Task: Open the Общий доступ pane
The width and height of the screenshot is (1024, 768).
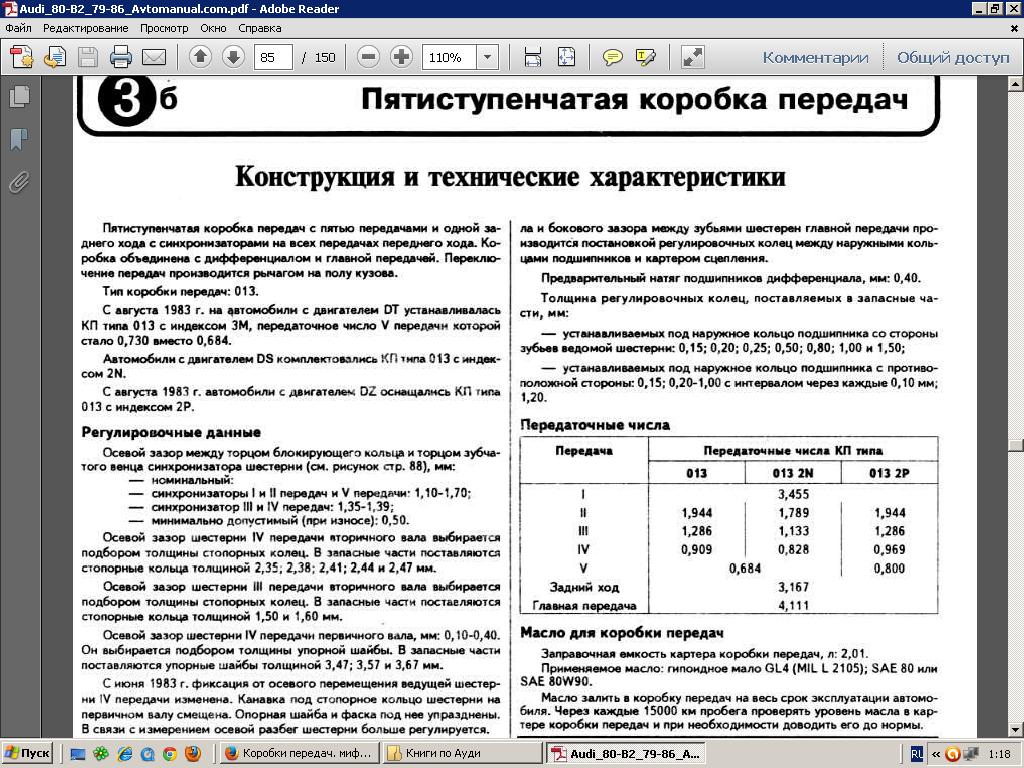Action: [953, 57]
